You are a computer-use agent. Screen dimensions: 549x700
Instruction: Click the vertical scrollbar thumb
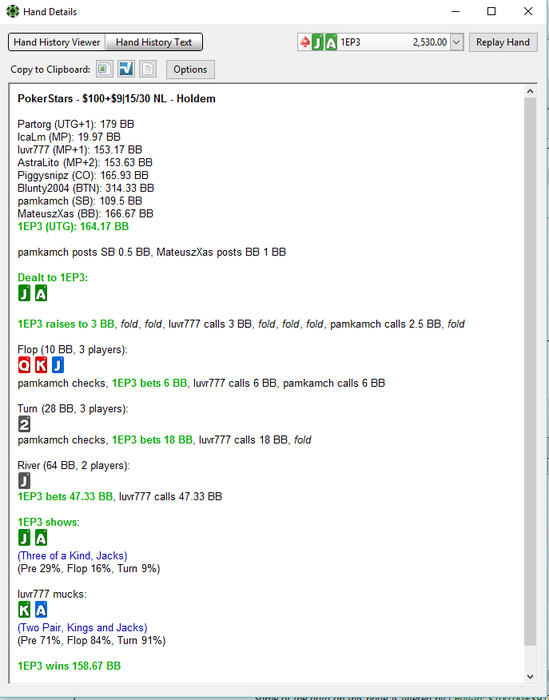click(530, 371)
